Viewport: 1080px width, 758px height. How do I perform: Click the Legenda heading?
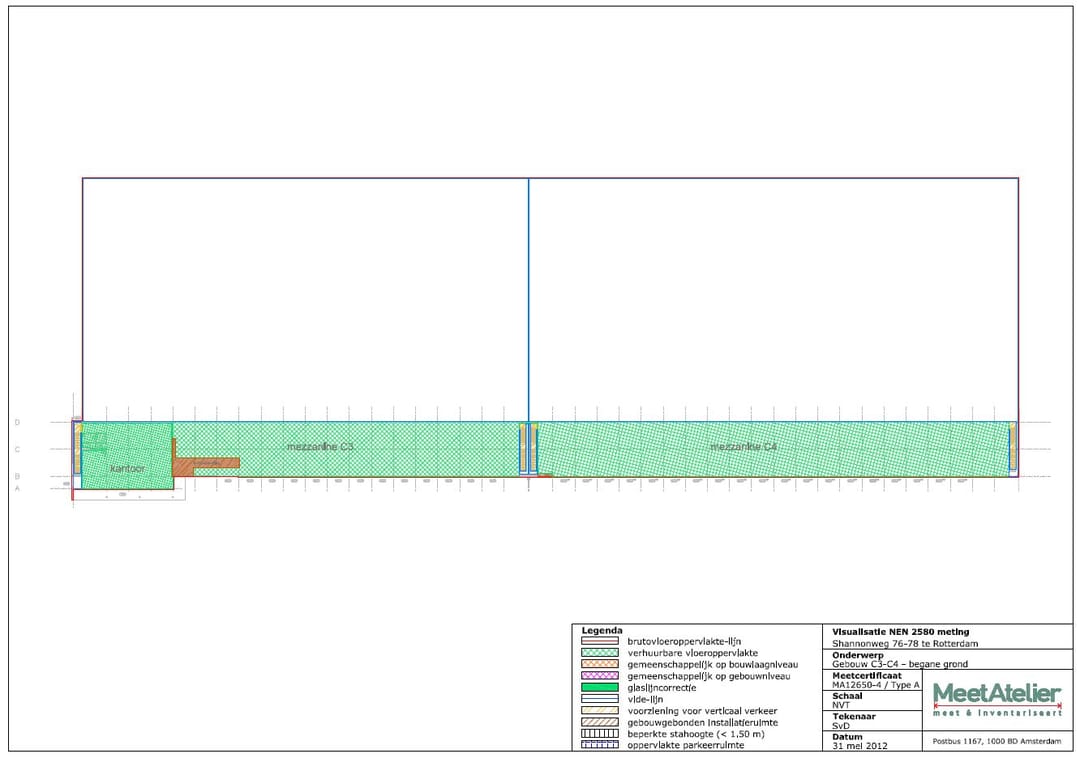pos(602,630)
